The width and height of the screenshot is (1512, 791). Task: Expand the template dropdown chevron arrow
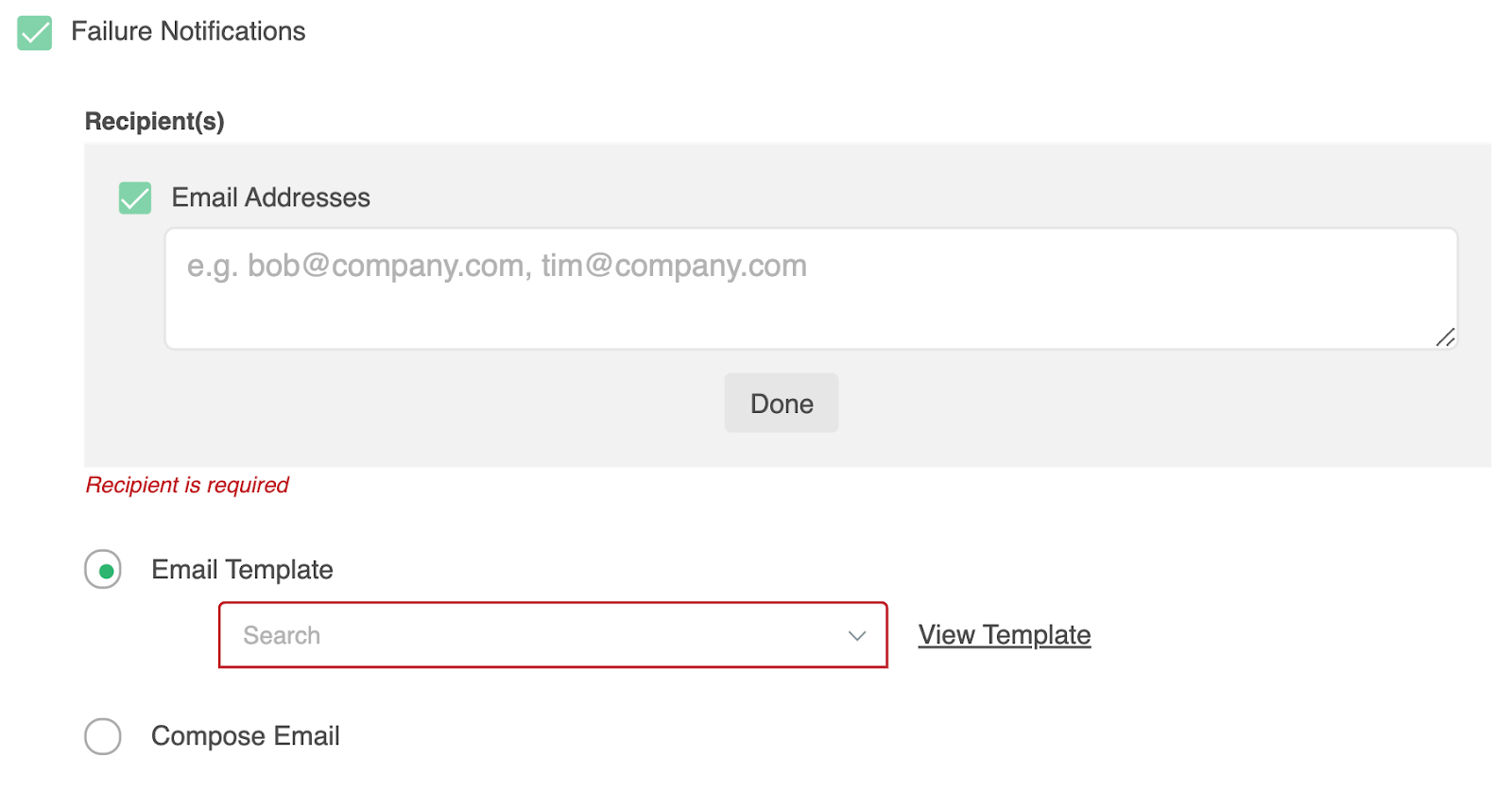[857, 636]
